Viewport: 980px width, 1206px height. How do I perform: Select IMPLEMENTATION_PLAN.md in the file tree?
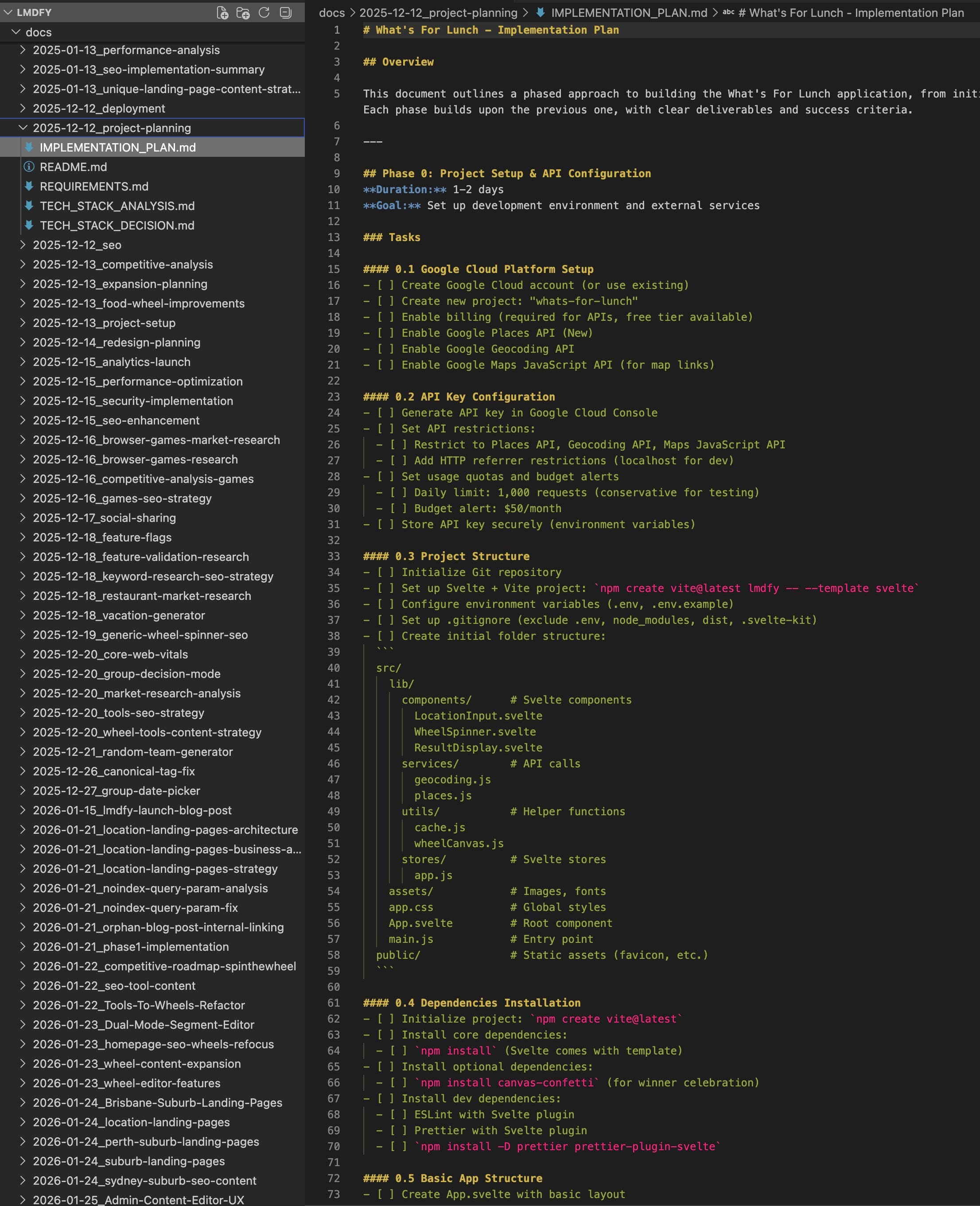tap(118, 148)
